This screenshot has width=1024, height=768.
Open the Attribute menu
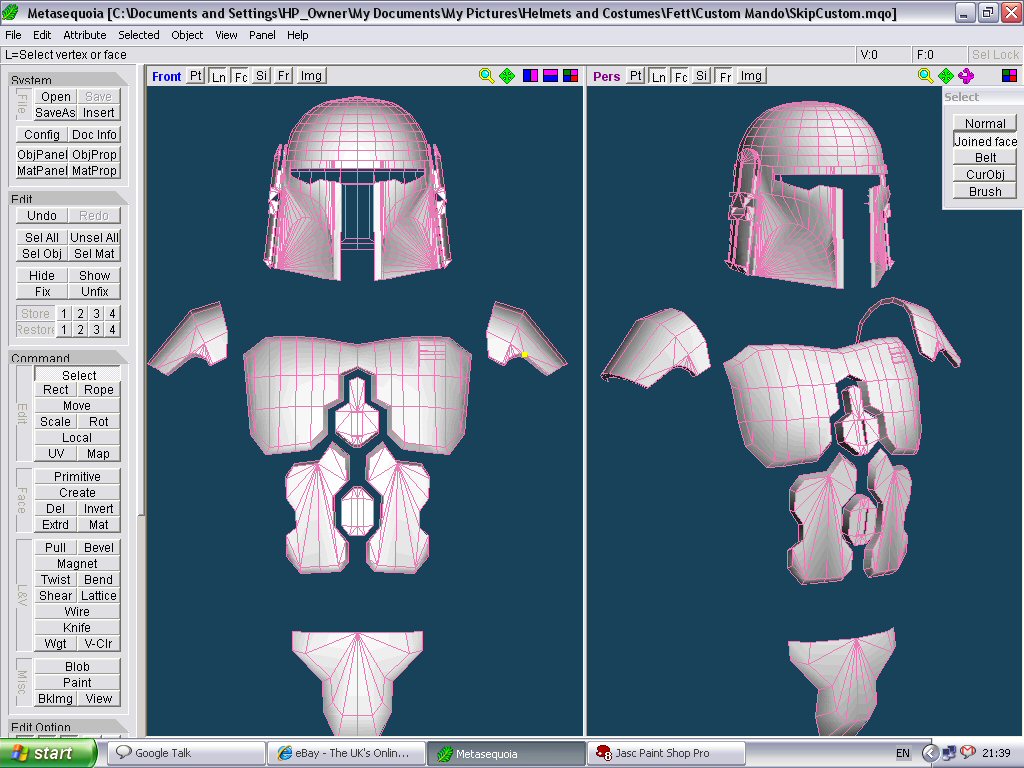[x=84, y=35]
